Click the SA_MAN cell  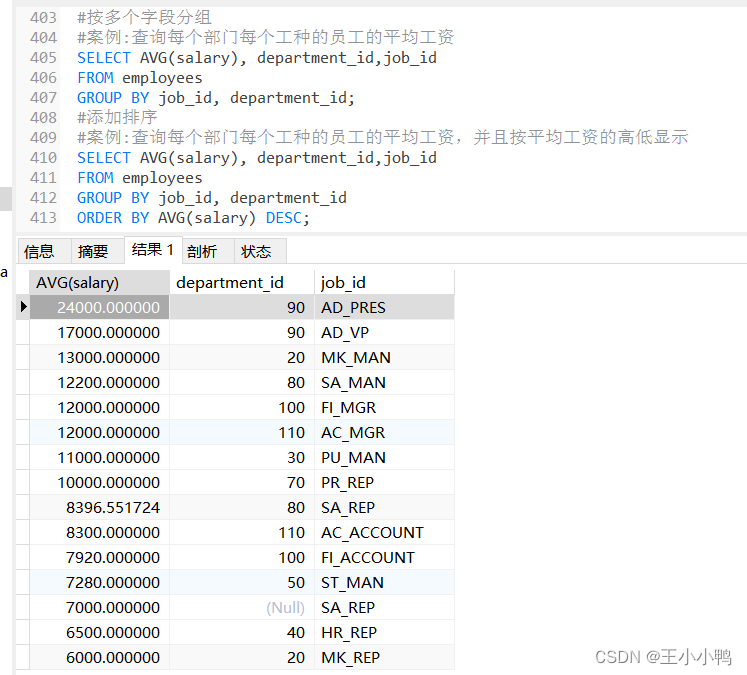[x=384, y=383]
